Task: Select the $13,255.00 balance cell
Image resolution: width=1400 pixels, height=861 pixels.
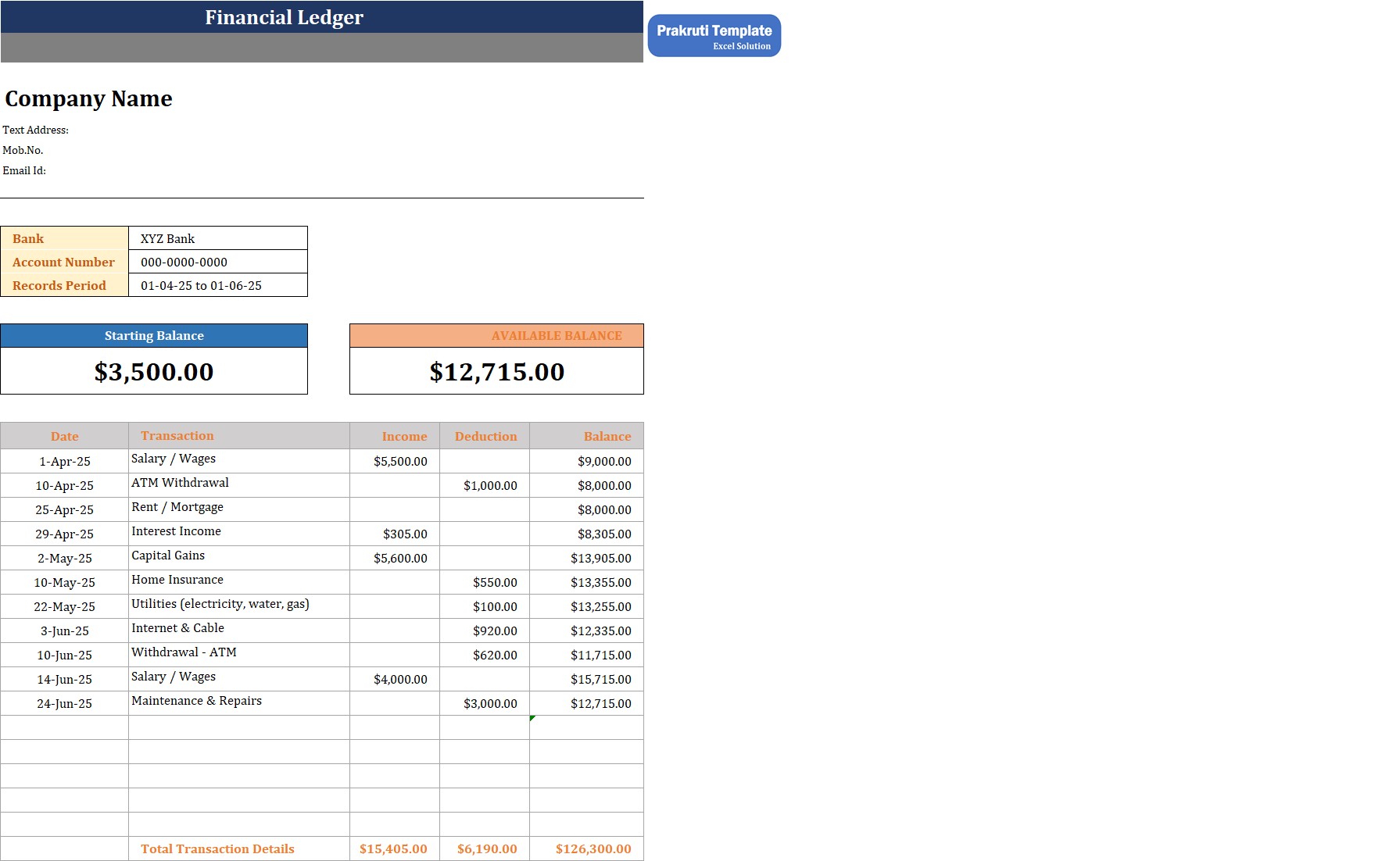Action: [x=586, y=606]
